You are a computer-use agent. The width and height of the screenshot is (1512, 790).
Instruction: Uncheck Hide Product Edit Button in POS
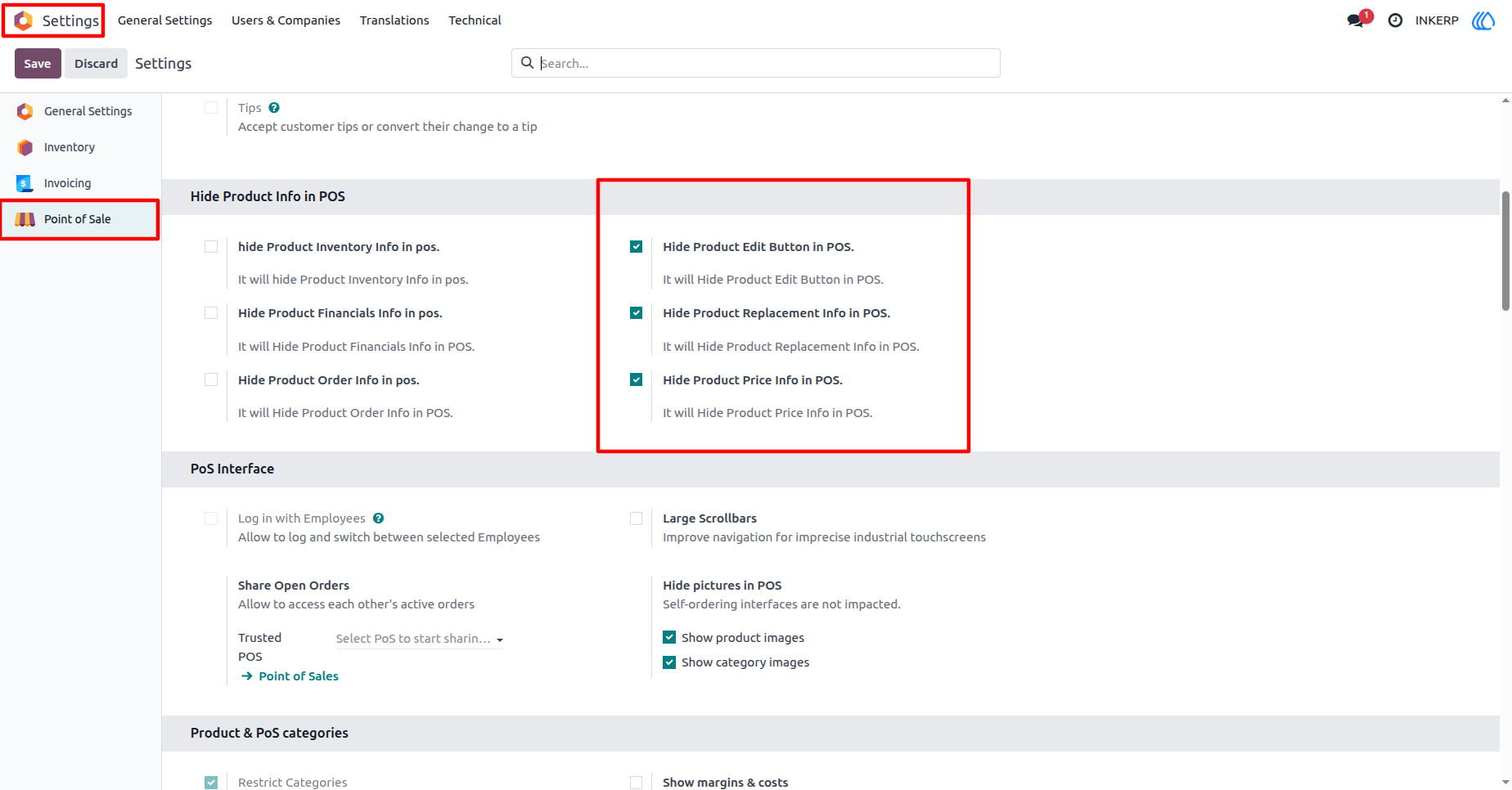tap(636, 247)
